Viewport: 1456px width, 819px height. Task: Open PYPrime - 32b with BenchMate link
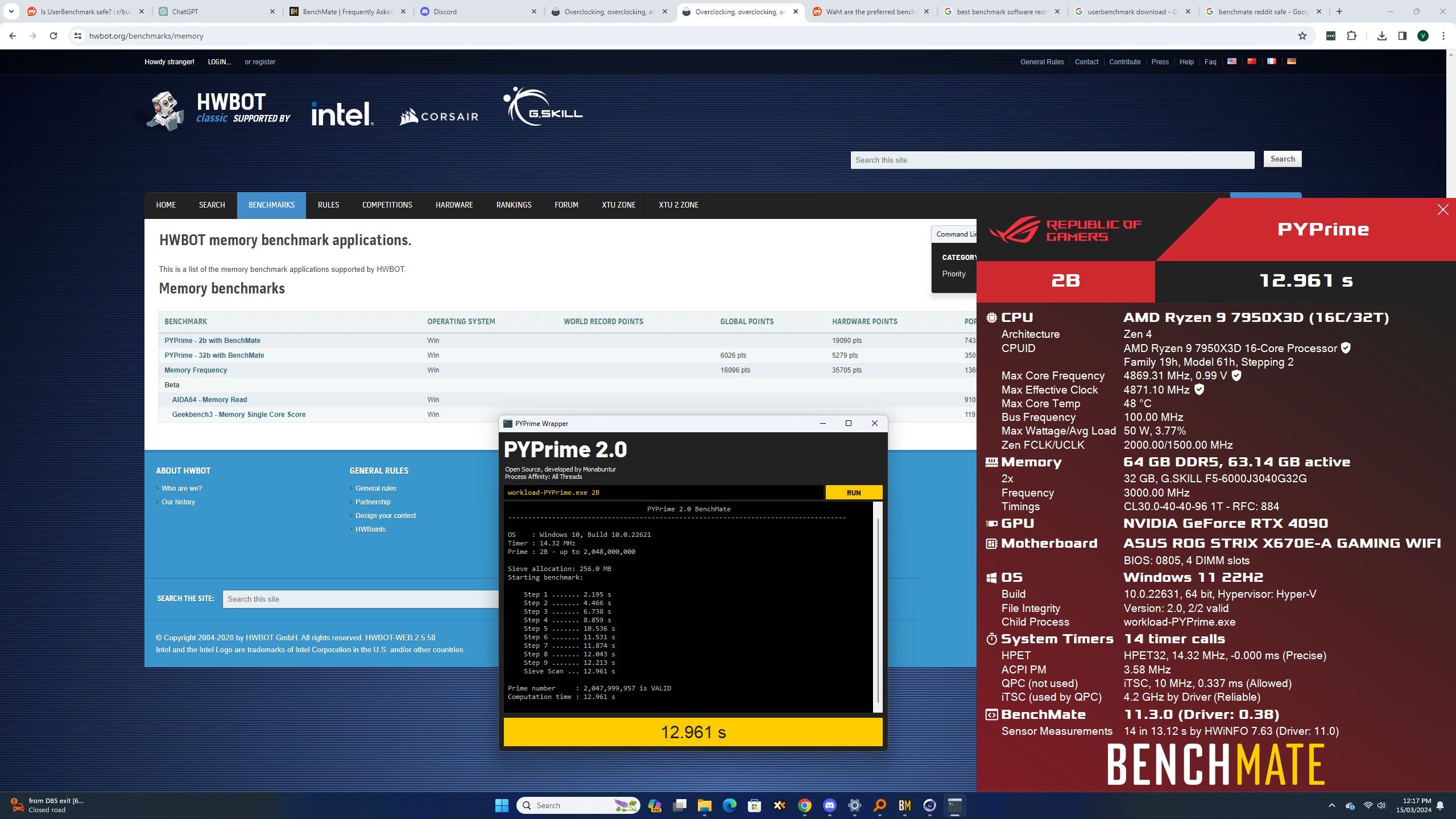(x=214, y=355)
